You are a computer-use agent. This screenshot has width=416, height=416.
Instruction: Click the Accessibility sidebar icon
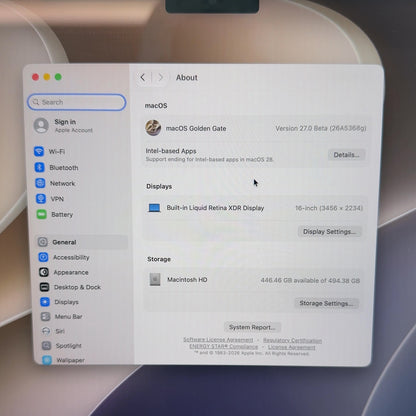tap(43, 257)
